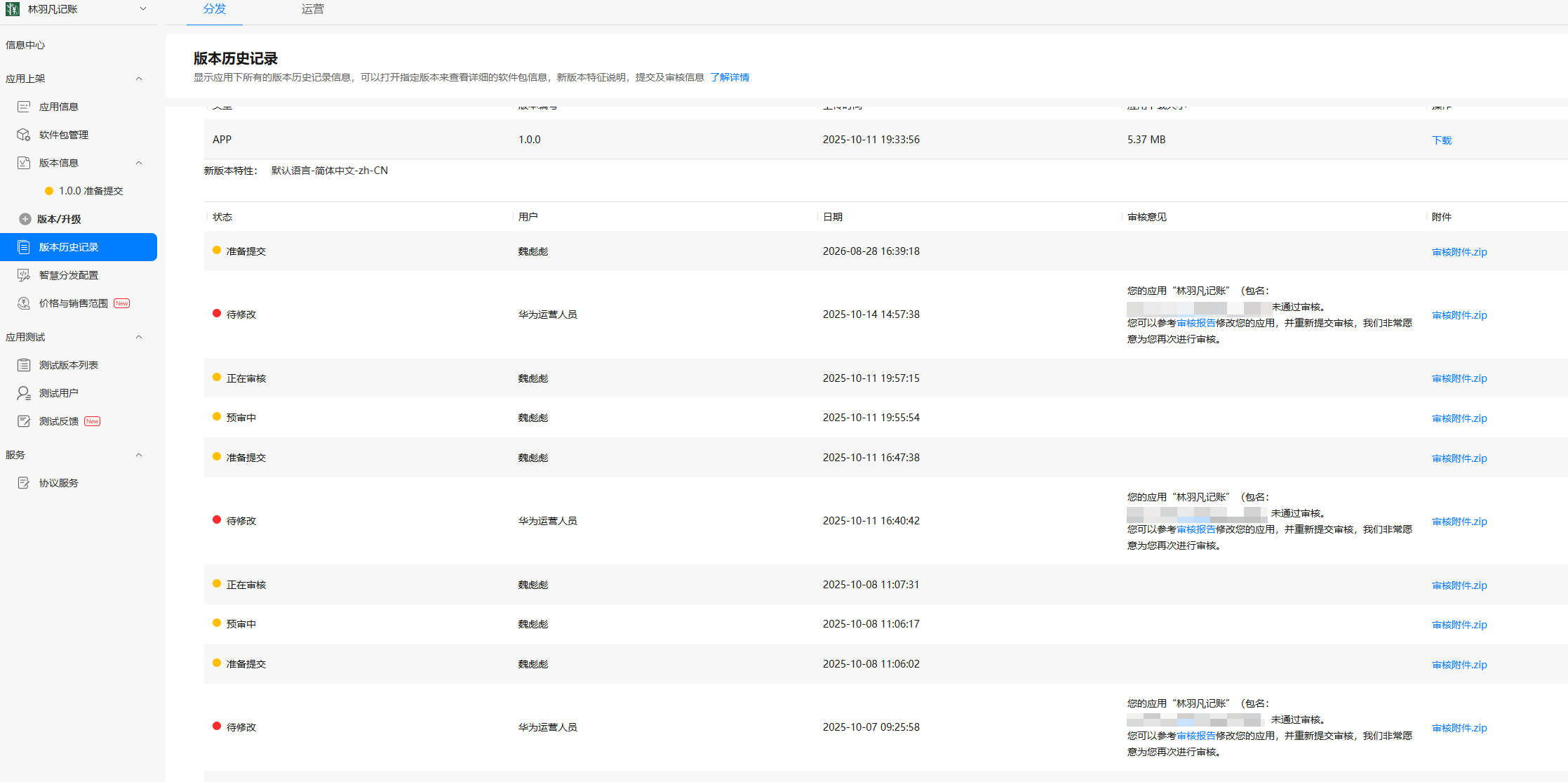Open 信息中心 in the sidebar
This screenshot has height=782, width=1568.
tap(25, 45)
